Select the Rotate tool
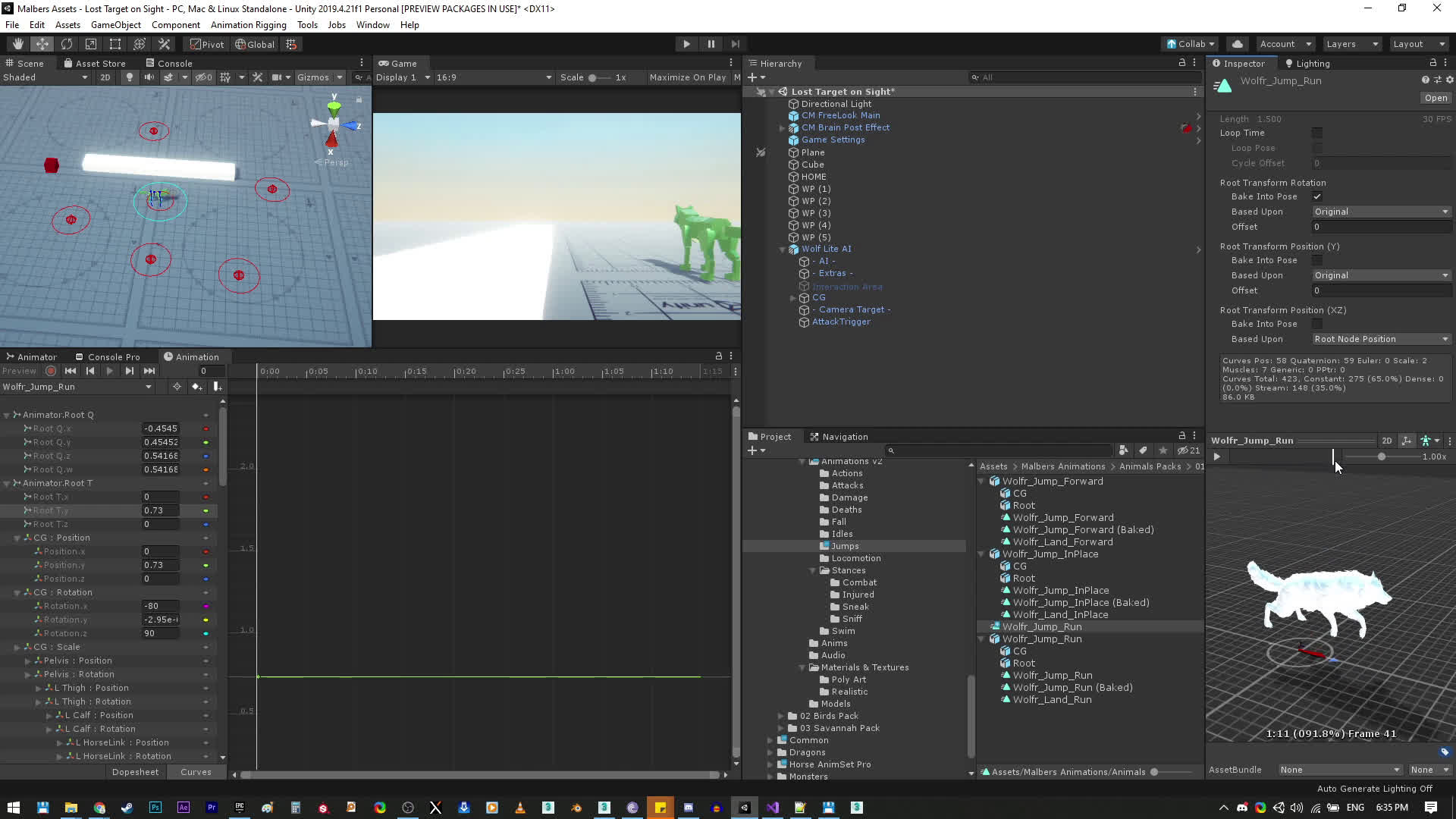The width and height of the screenshot is (1456, 819). 67,44
